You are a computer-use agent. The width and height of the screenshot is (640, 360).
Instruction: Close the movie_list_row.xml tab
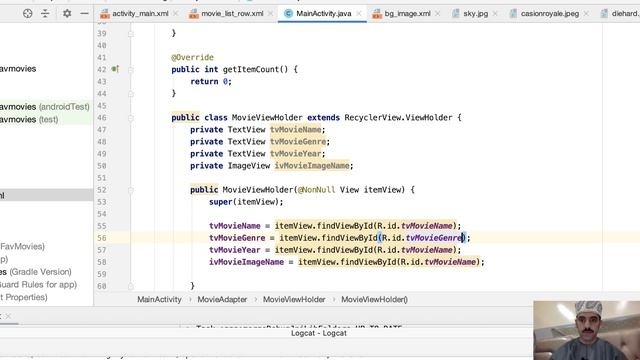[270, 13]
